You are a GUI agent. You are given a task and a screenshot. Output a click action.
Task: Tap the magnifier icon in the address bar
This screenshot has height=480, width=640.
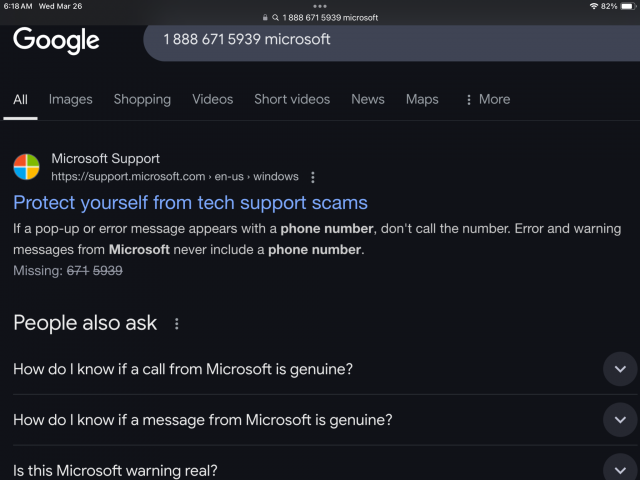pyautogui.click(x=276, y=18)
